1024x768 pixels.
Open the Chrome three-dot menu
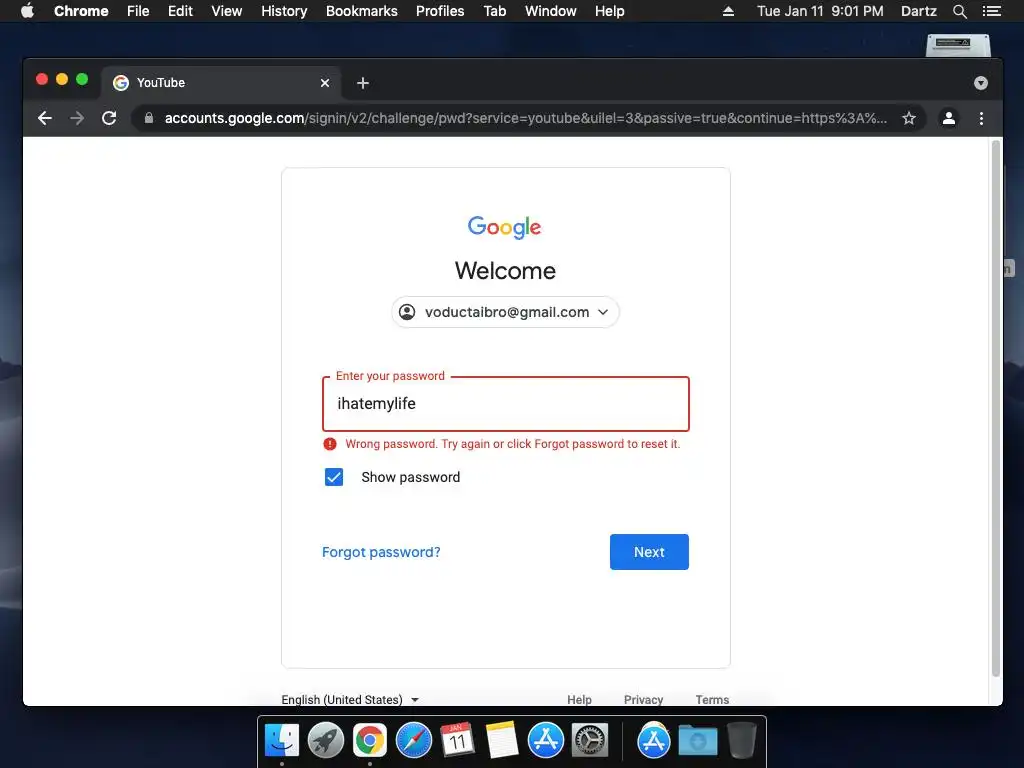tap(981, 118)
